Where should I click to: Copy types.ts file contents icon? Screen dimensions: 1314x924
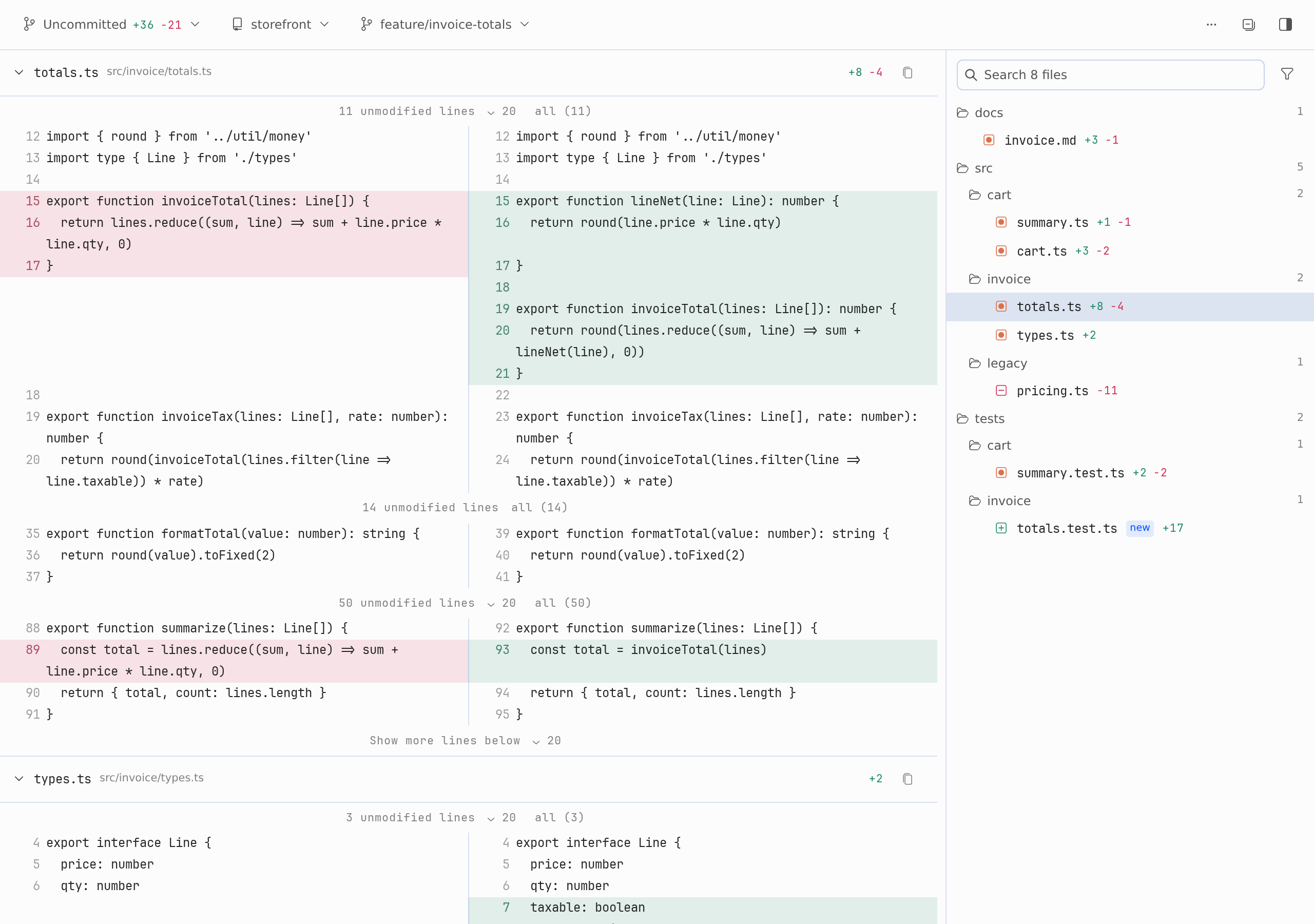pos(907,779)
